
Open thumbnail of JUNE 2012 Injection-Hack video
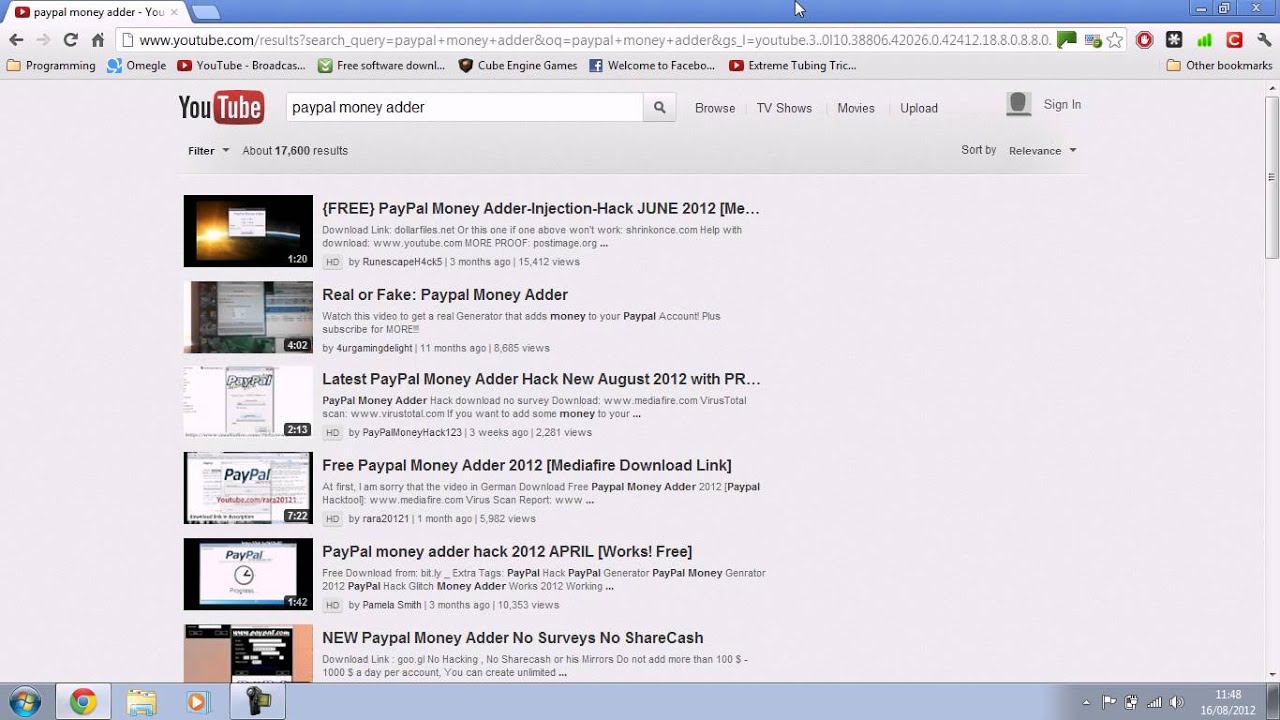pos(248,231)
